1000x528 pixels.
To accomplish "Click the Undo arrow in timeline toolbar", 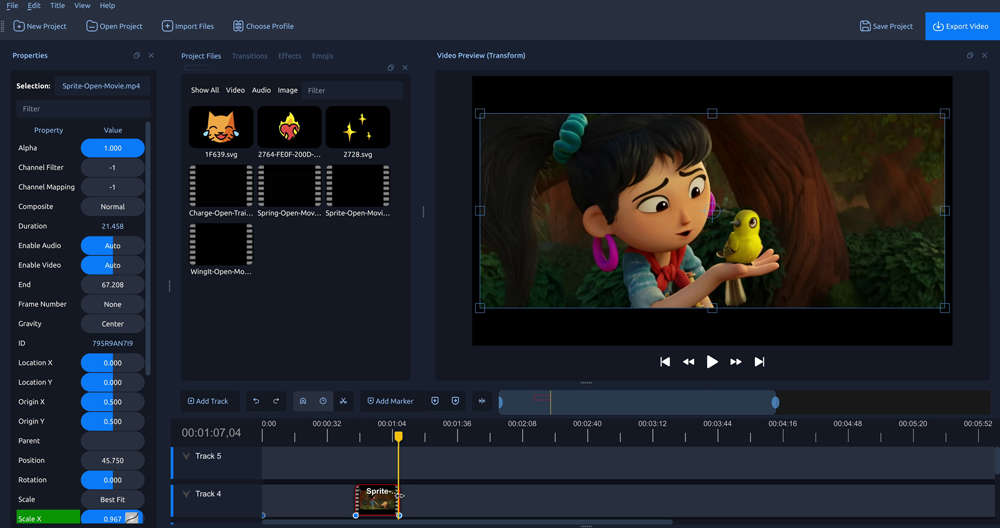I will (256, 401).
